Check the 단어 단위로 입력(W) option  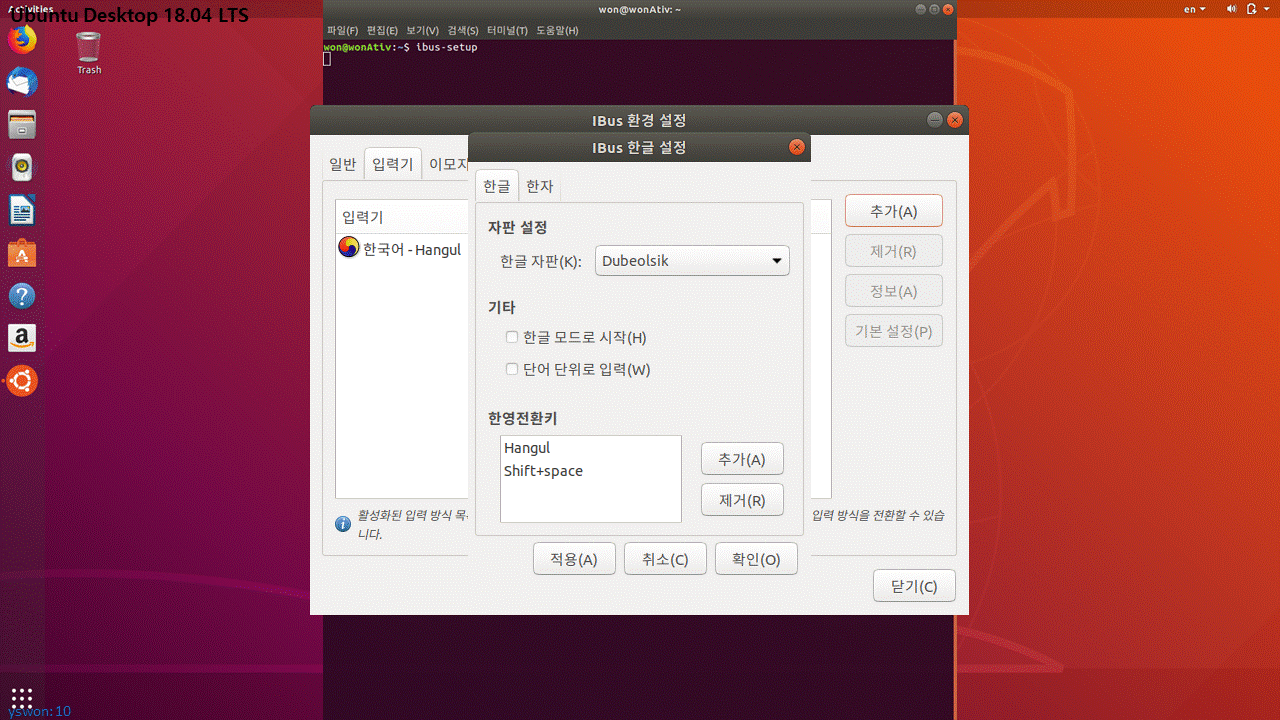click(512, 369)
